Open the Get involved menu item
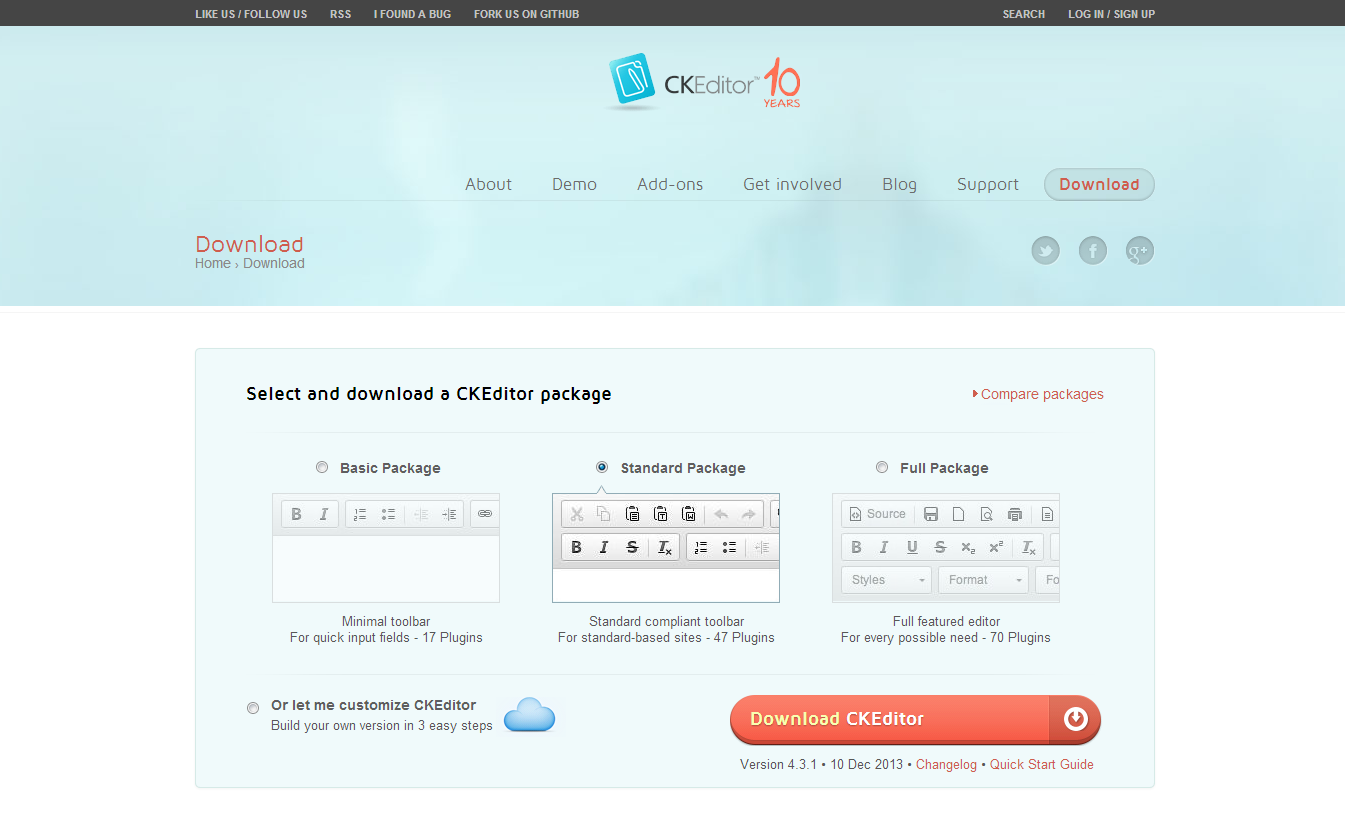1345x839 pixels. pos(792,184)
